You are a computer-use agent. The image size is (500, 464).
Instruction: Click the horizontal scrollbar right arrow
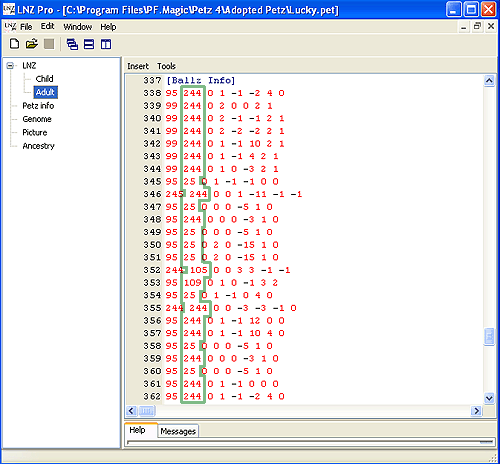(477, 411)
